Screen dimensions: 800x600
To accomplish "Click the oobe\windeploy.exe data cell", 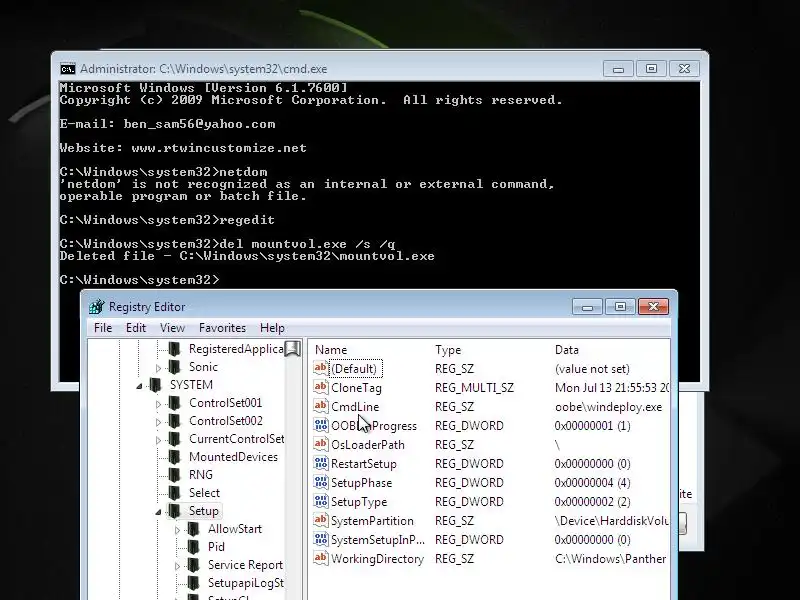I will (x=608, y=407).
